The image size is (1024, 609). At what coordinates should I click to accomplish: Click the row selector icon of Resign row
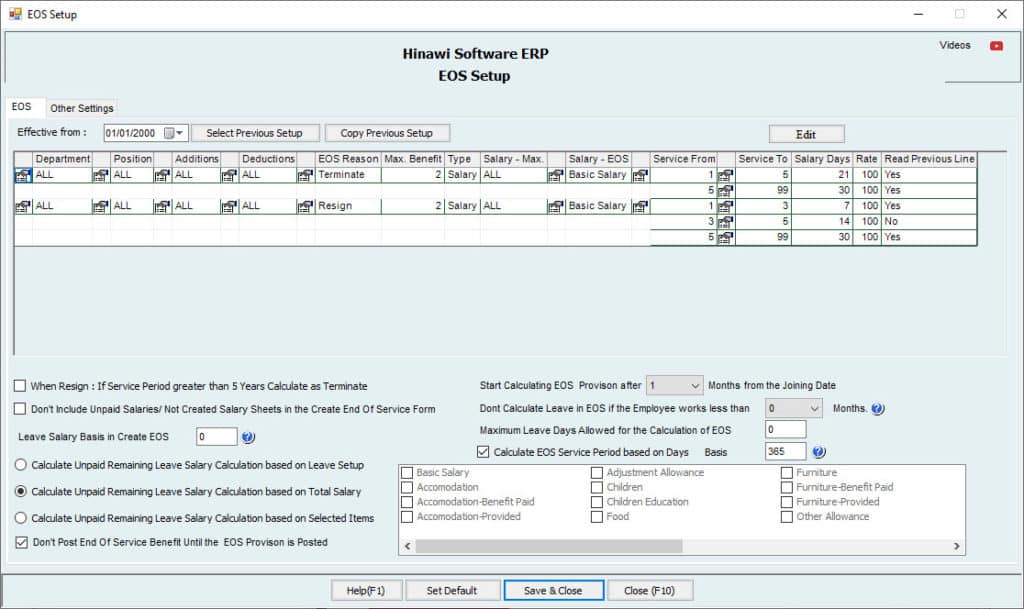click(x=23, y=206)
